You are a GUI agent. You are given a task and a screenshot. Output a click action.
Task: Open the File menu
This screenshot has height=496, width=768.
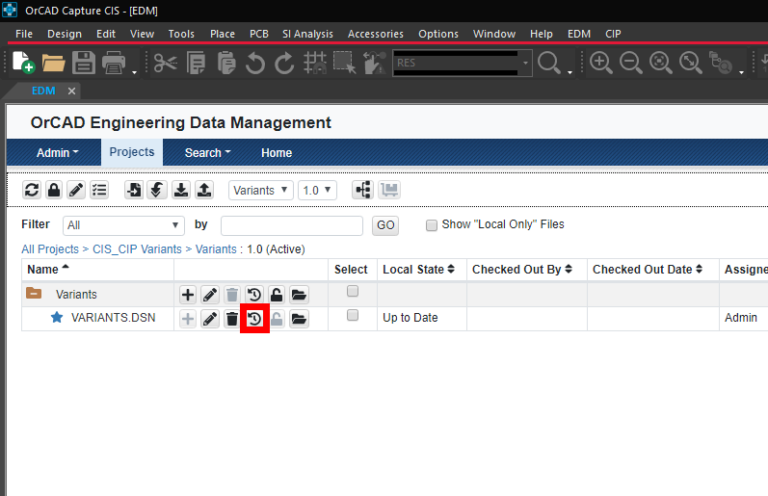pyautogui.click(x=24, y=34)
